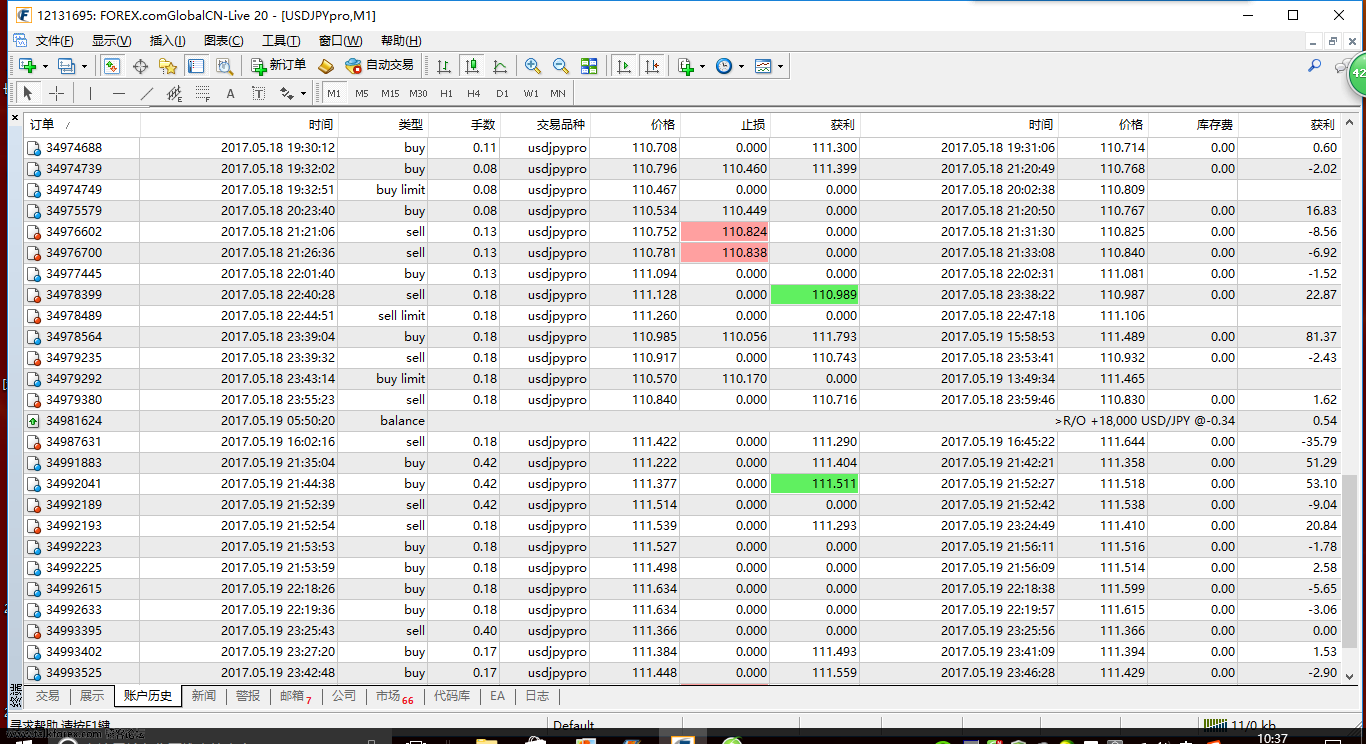Open the 文件(F) menu
Viewport: 1366px width, 744px height.
pyautogui.click(x=54, y=41)
